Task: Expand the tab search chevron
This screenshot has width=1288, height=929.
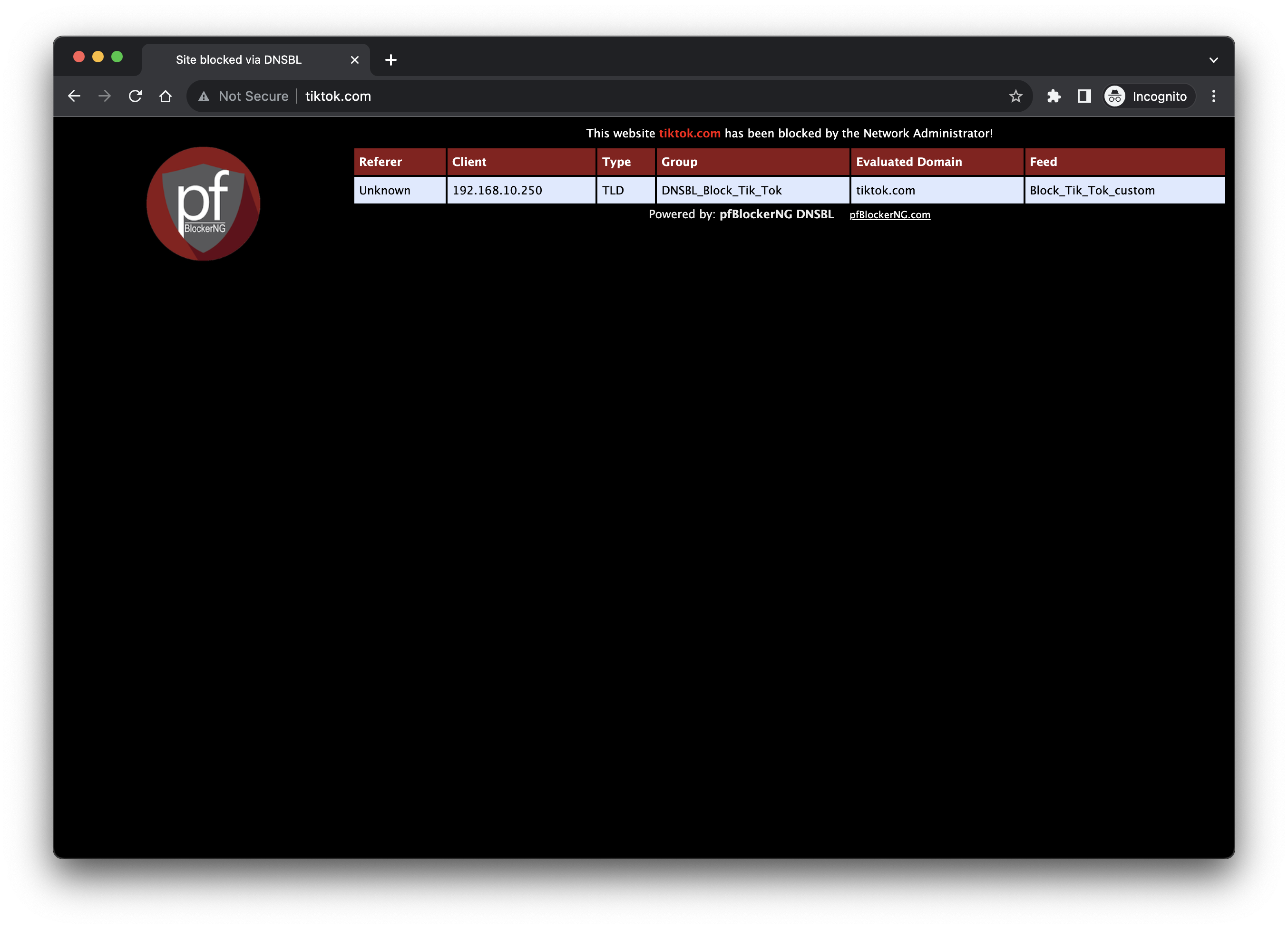Action: pyautogui.click(x=1214, y=59)
